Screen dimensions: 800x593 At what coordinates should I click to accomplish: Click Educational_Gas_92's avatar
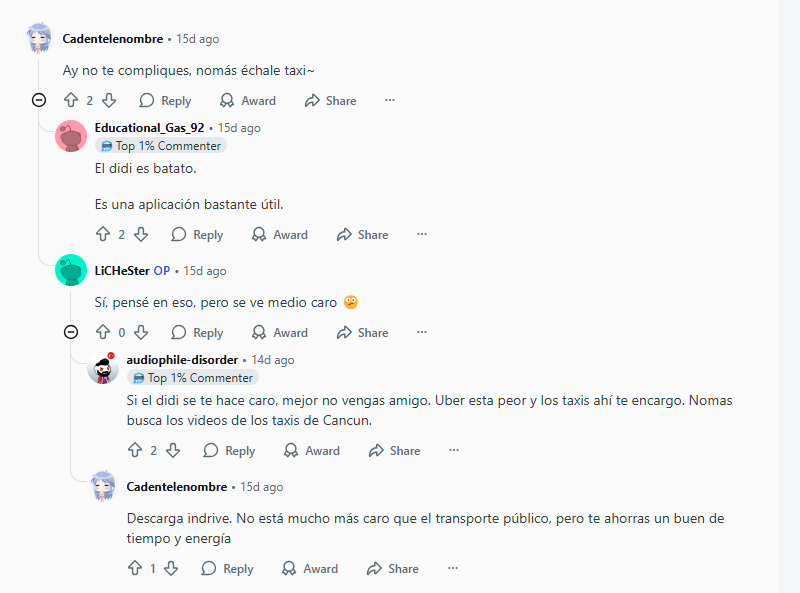click(x=71, y=135)
